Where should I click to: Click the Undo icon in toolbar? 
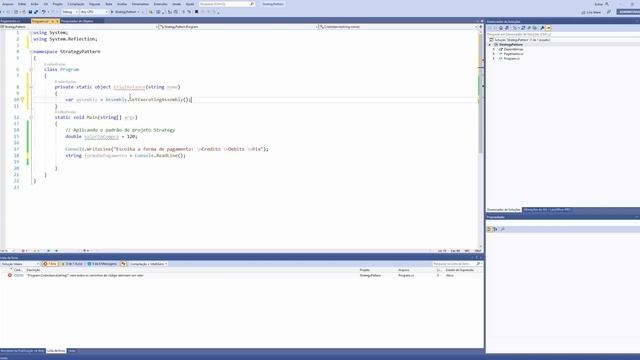(44, 12)
